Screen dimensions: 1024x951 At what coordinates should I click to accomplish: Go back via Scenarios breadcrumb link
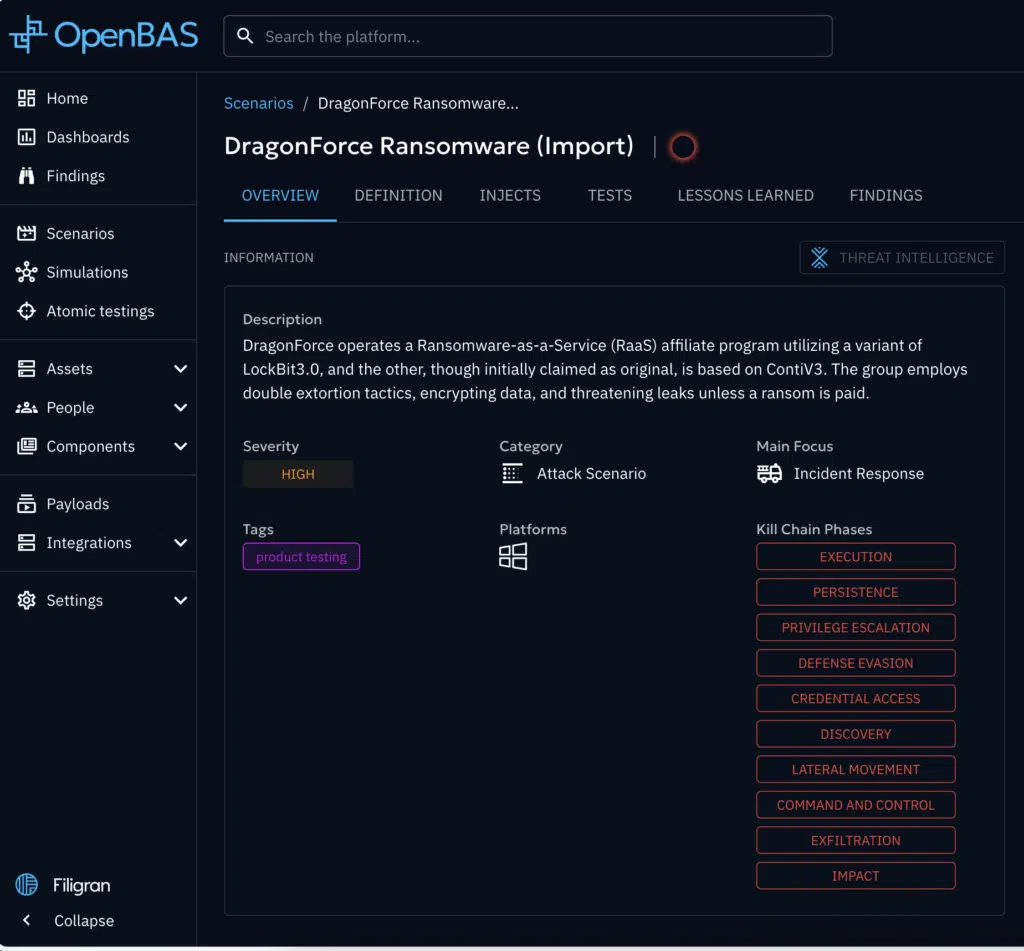click(259, 103)
